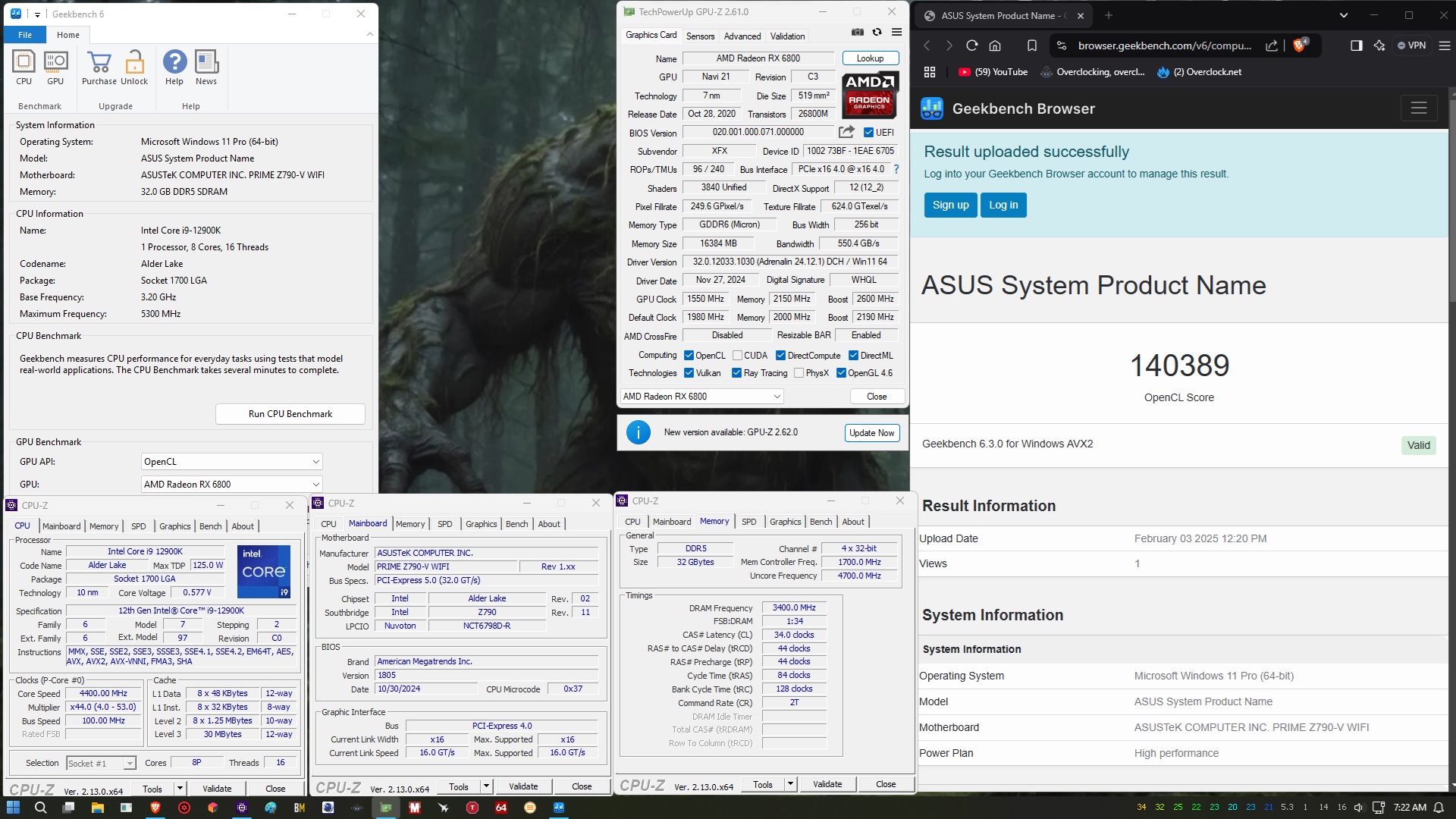Viewport: 1456px width, 819px height.
Task: Open the notifications bell in system tray
Action: tap(1439, 808)
